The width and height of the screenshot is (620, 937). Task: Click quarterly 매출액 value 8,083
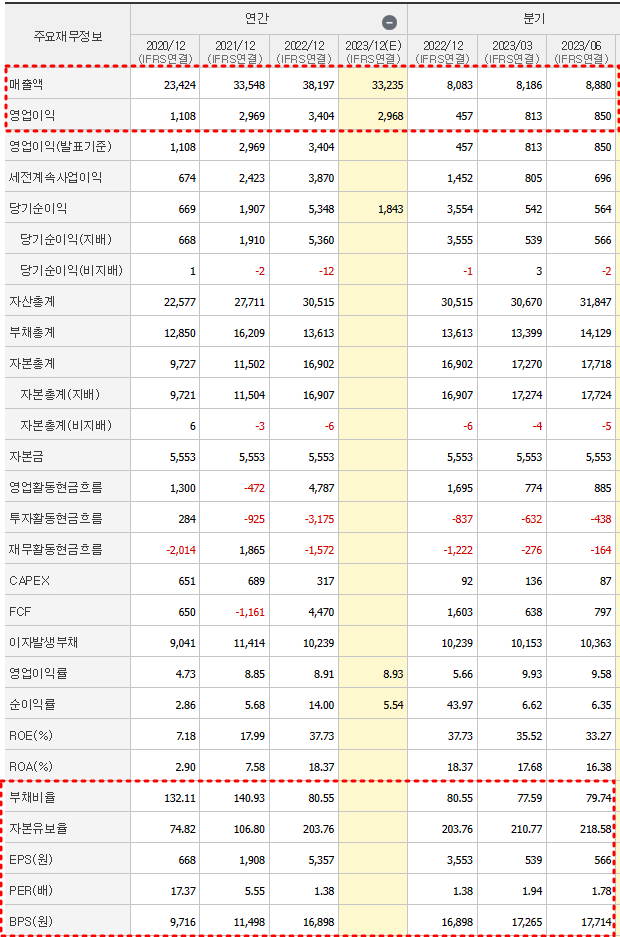click(459, 85)
